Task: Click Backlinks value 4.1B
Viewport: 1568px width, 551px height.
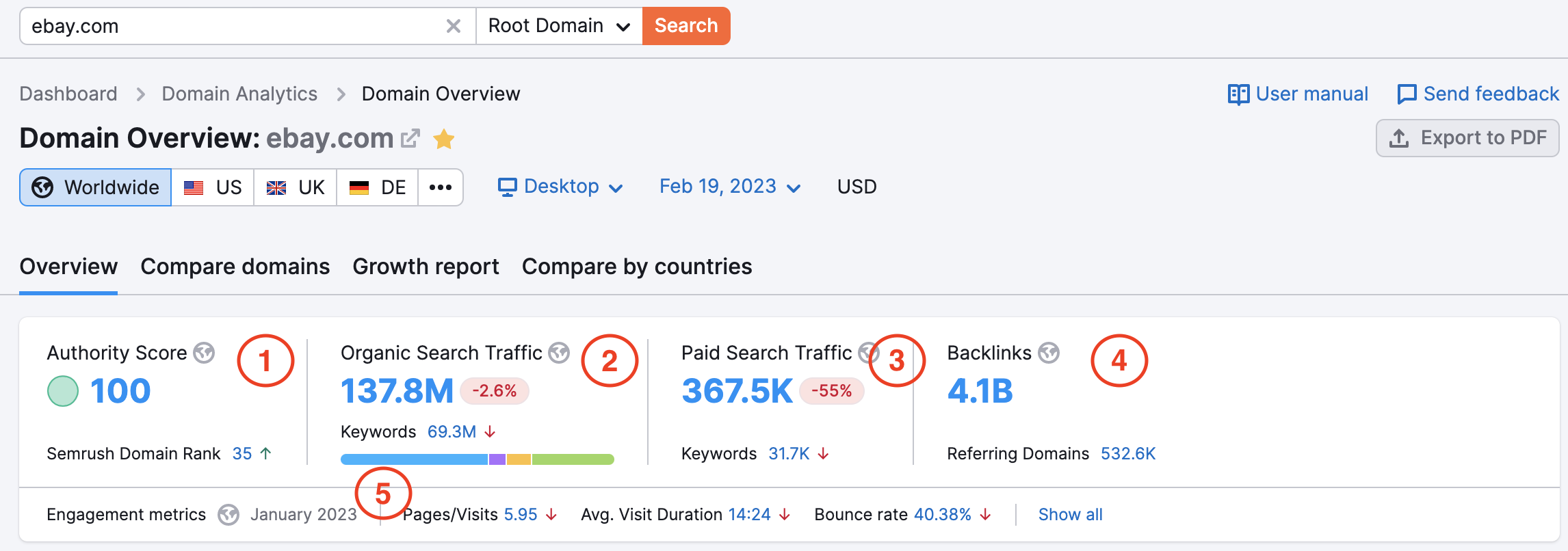Action: pos(980,391)
